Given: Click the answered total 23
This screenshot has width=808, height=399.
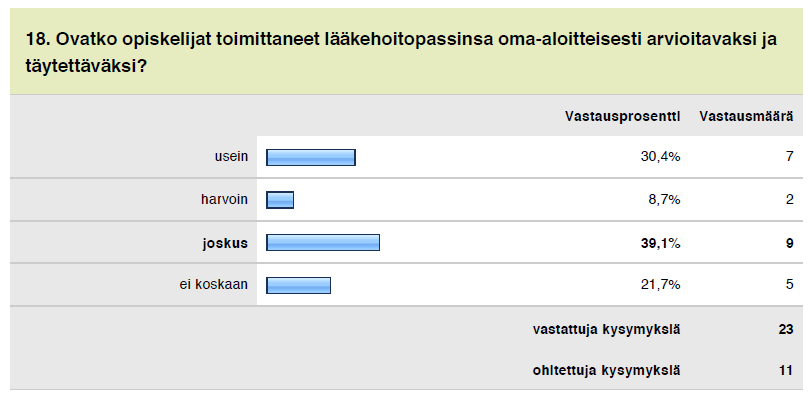Looking at the screenshot, I should click(x=786, y=329).
